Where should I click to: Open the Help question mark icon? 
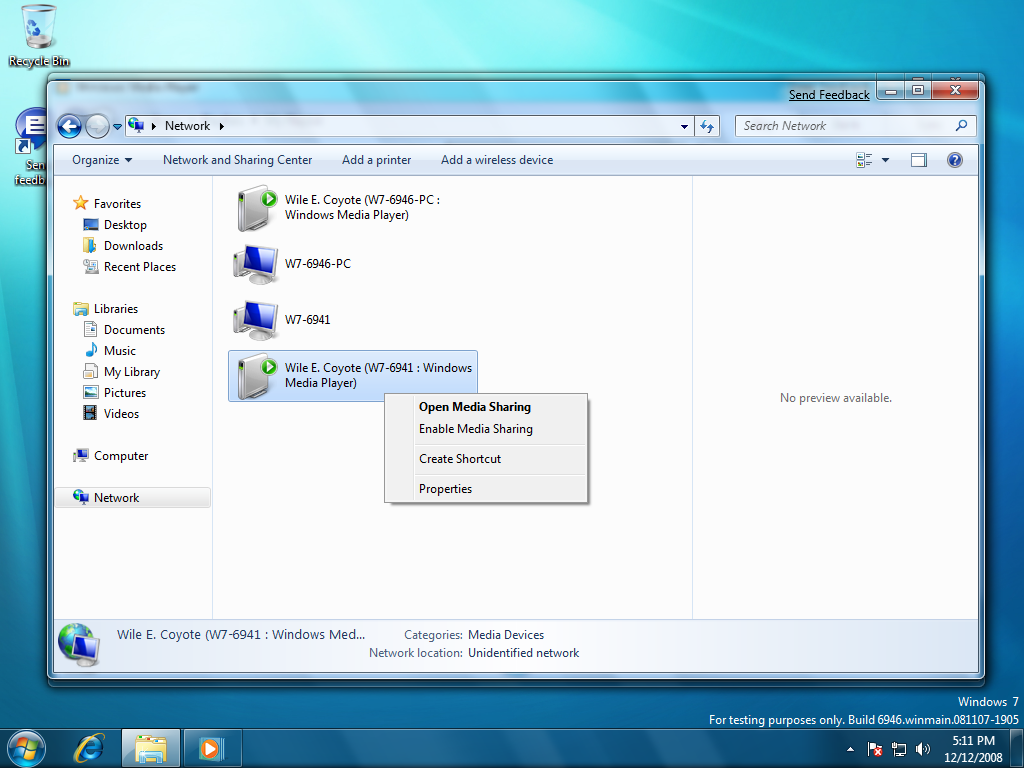(954, 160)
